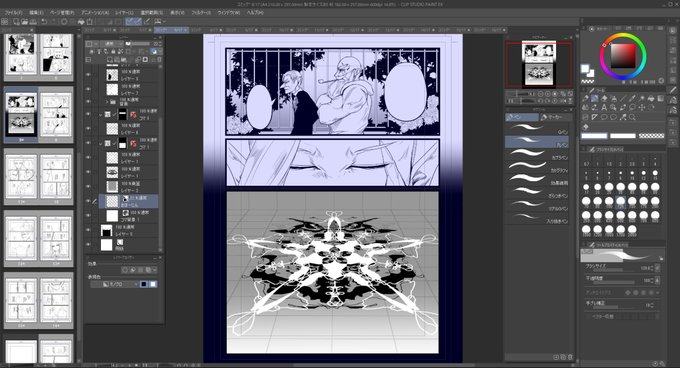The height and width of the screenshot is (368, 680).
Task: Toggle visibility of the selected highlighted layer
Action: click(88, 201)
